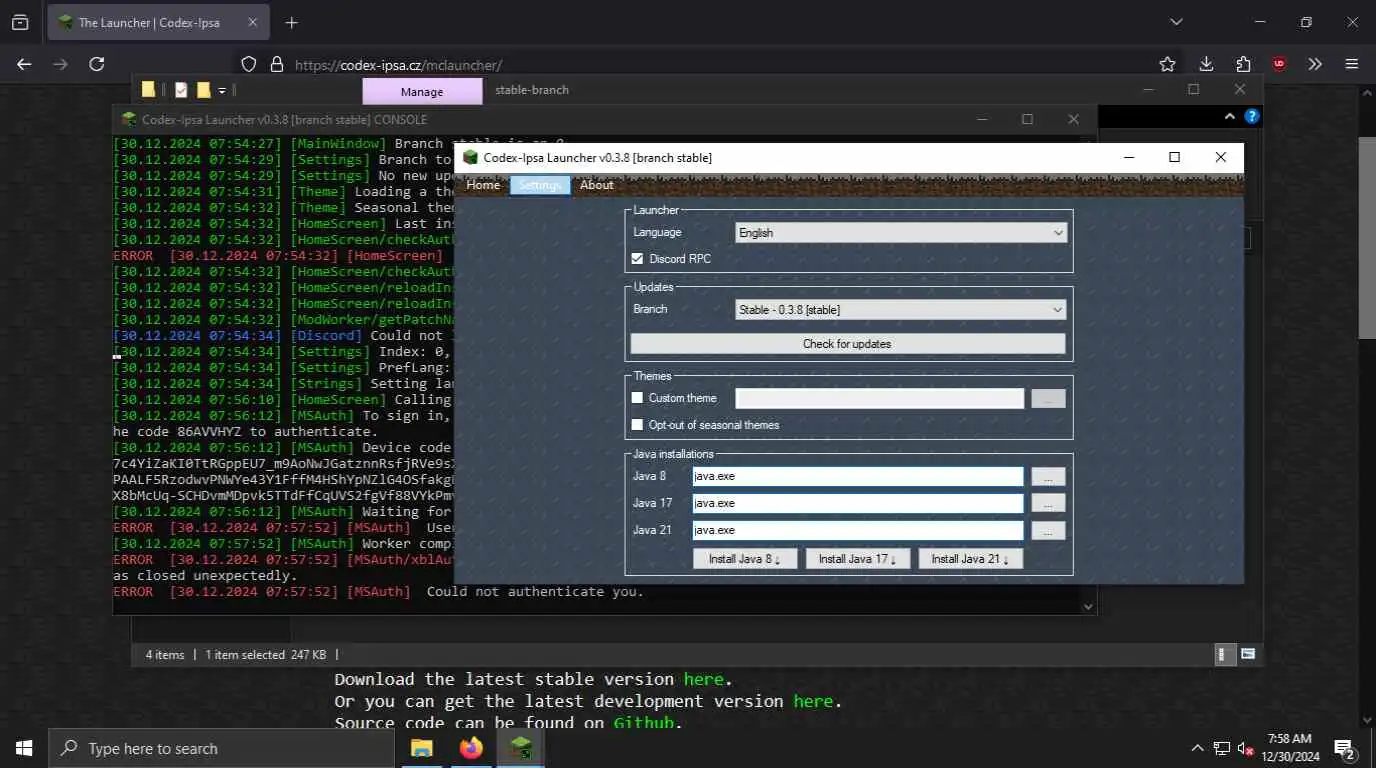Click the Firefox address bar URL
1376x768 pixels.
tap(398, 65)
